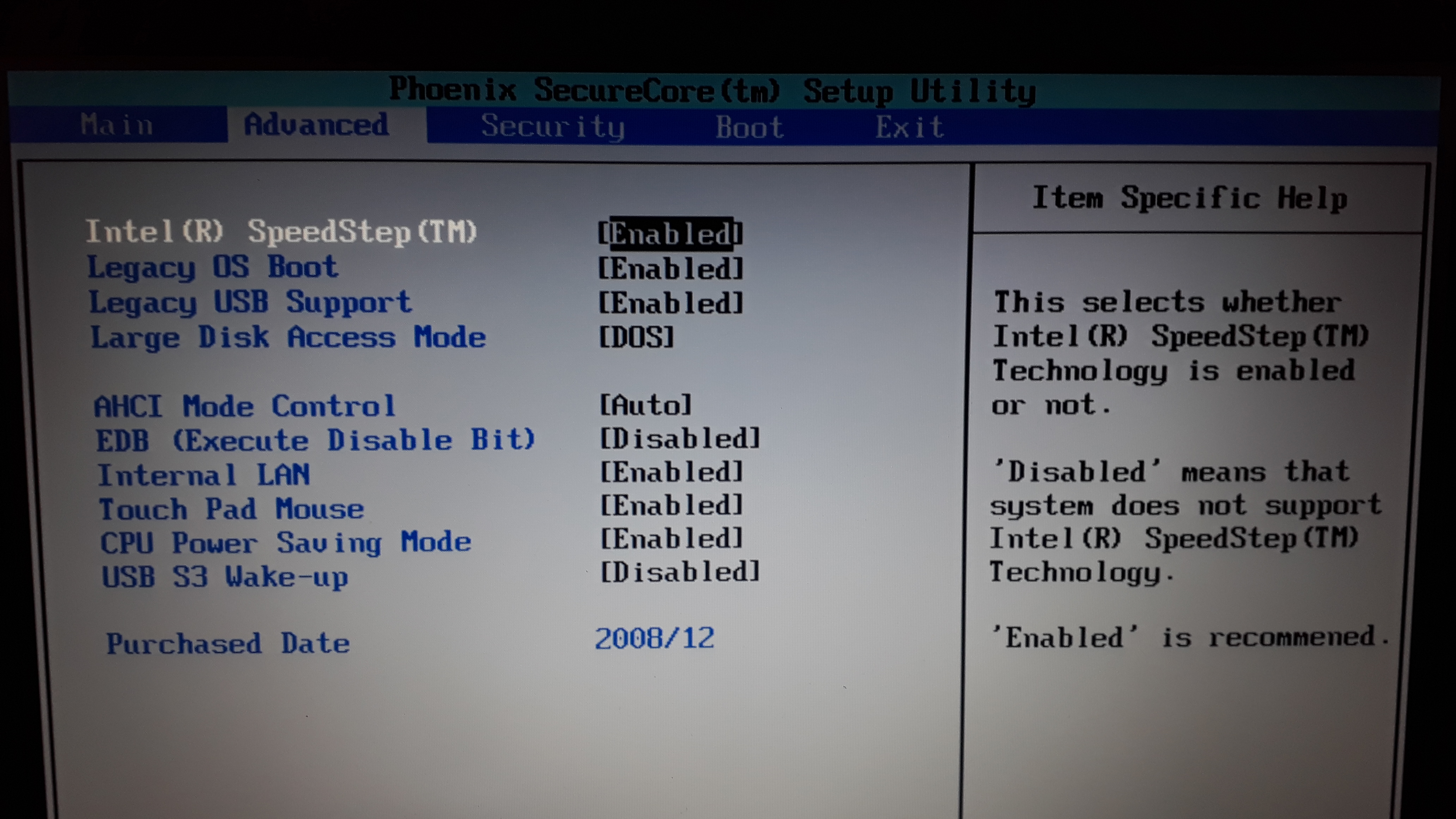Click the Purchased Date label
The width and height of the screenshot is (1456, 819).
[x=228, y=643]
